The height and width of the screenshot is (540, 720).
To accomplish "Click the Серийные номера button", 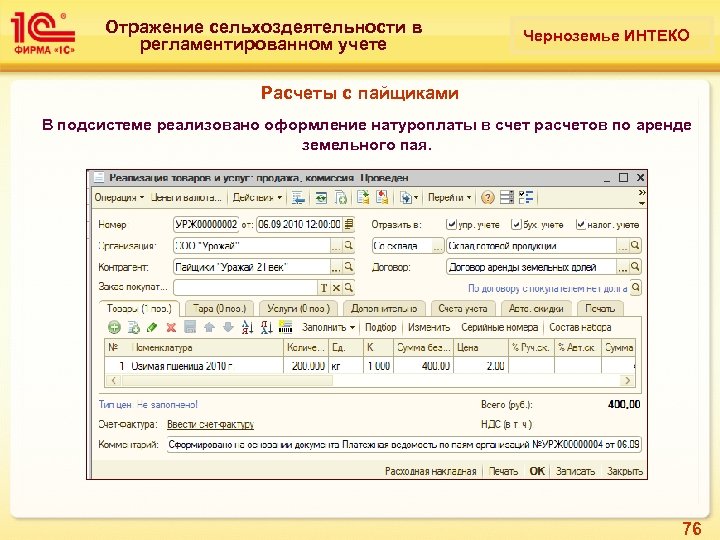I will (x=500, y=327).
